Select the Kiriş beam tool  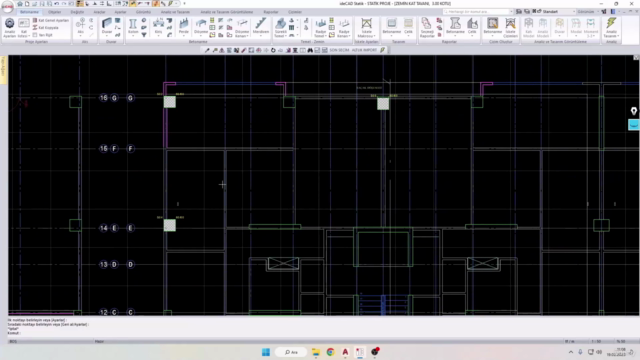pyautogui.click(x=158, y=26)
